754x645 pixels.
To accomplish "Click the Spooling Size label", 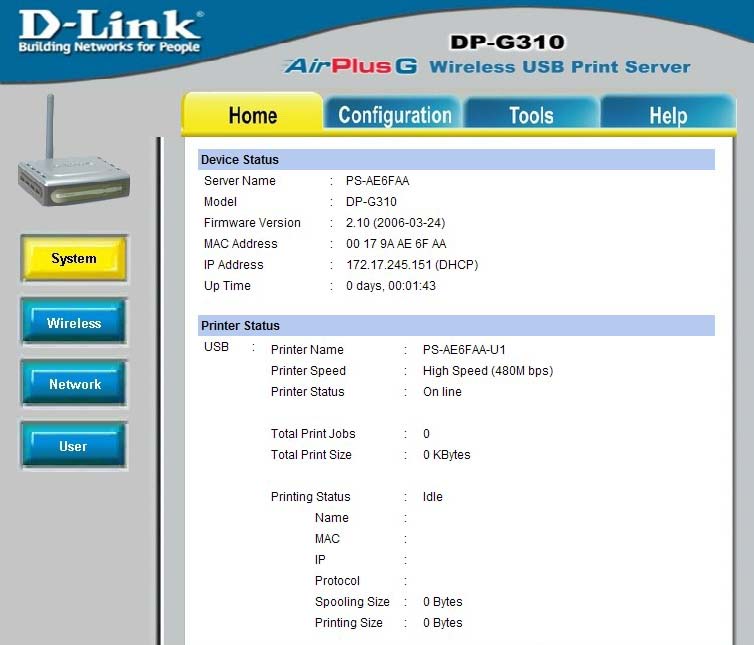I will (x=352, y=602).
